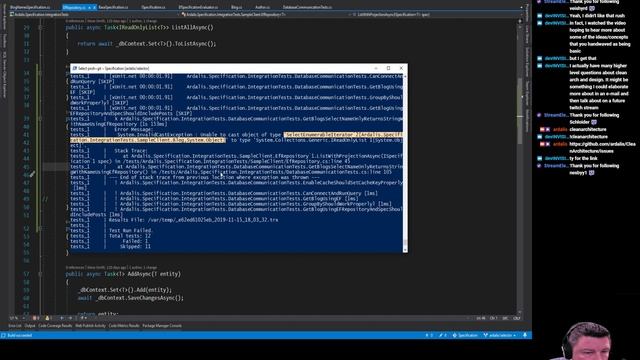Image resolution: width=640 pixels, height=360 pixels.
Task: Click the console window vertical scrollbar
Action: tap(405, 163)
